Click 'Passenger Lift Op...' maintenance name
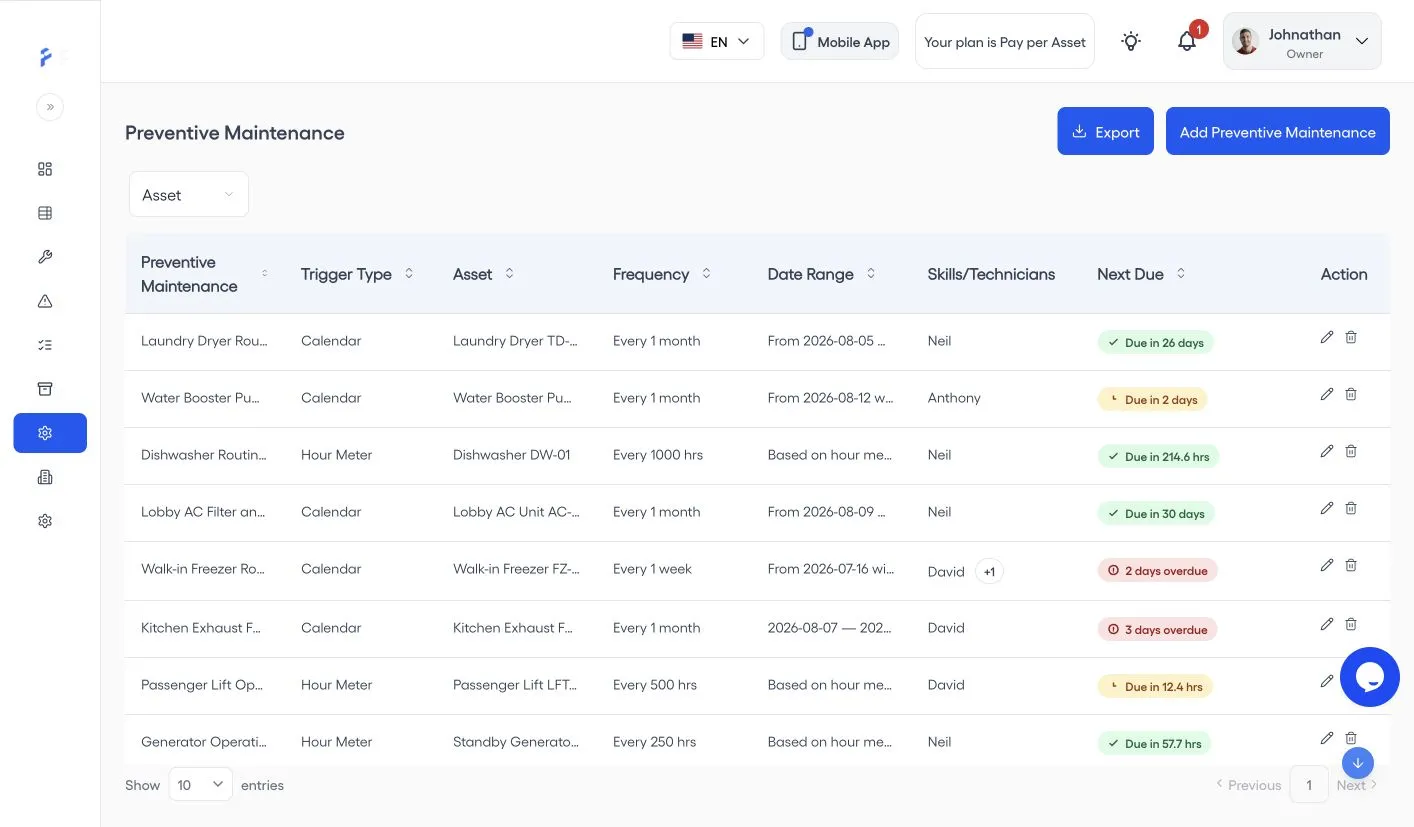 (x=201, y=685)
